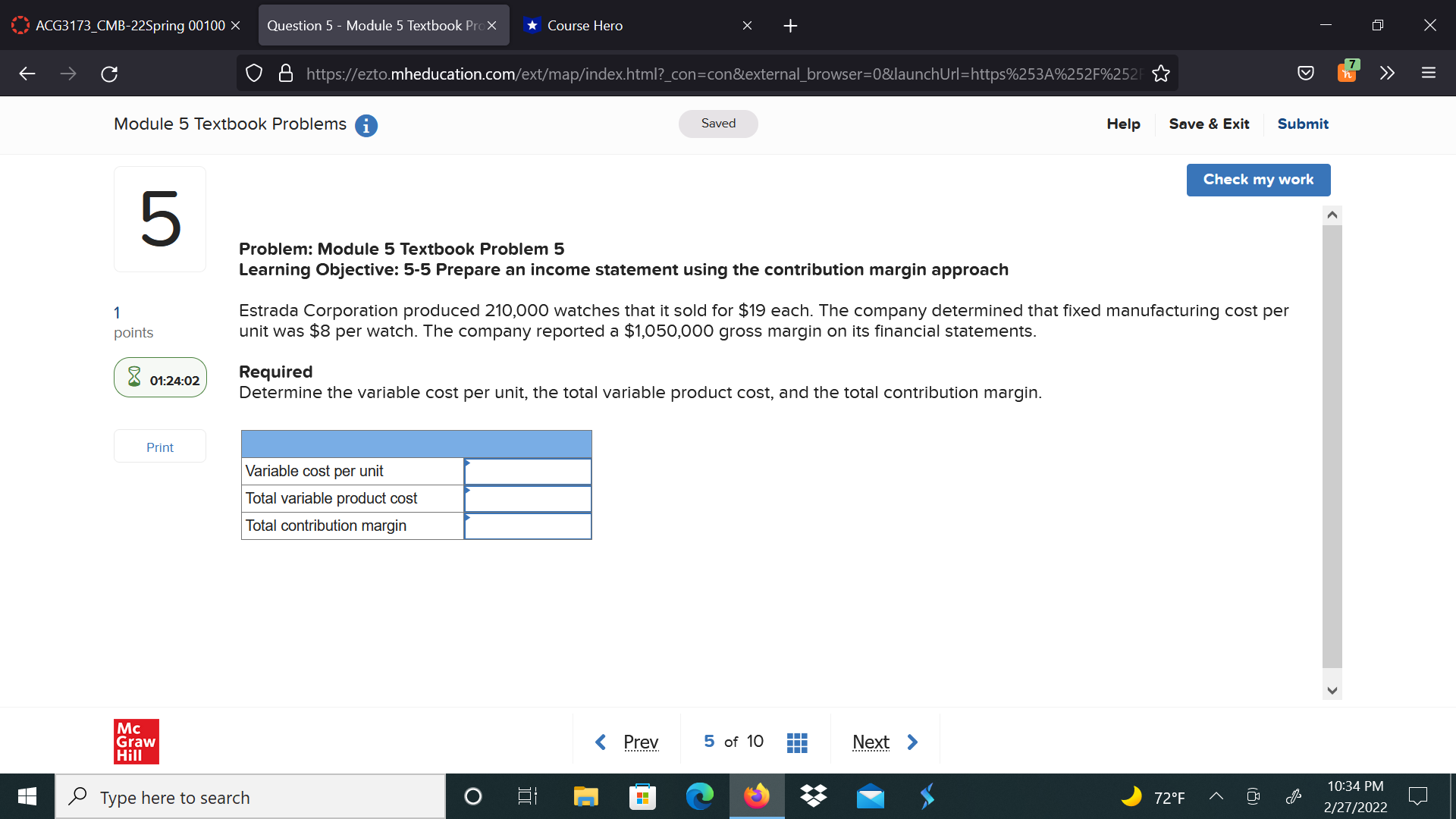Open the question grid navigator icon

tap(797, 742)
